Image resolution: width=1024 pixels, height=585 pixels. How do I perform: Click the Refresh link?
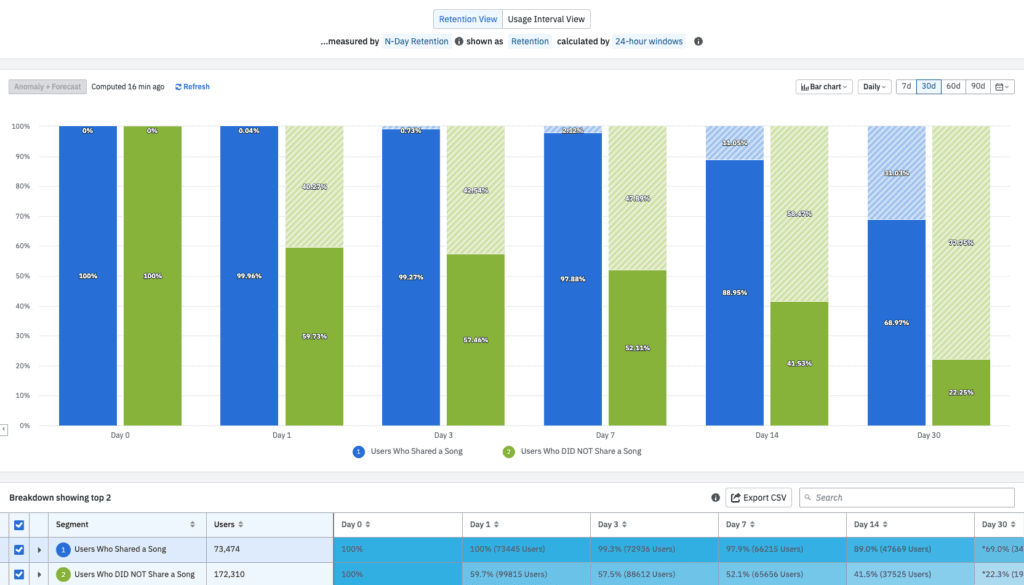click(192, 87)
